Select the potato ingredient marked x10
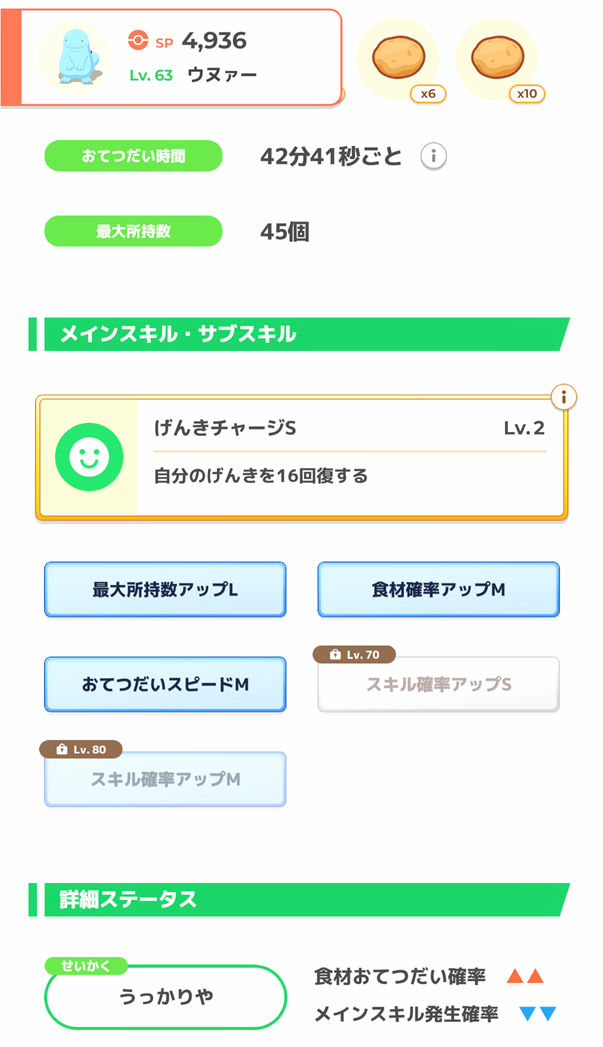The height and width of the screenshot is (1047, 603). [x=497, y=58]
